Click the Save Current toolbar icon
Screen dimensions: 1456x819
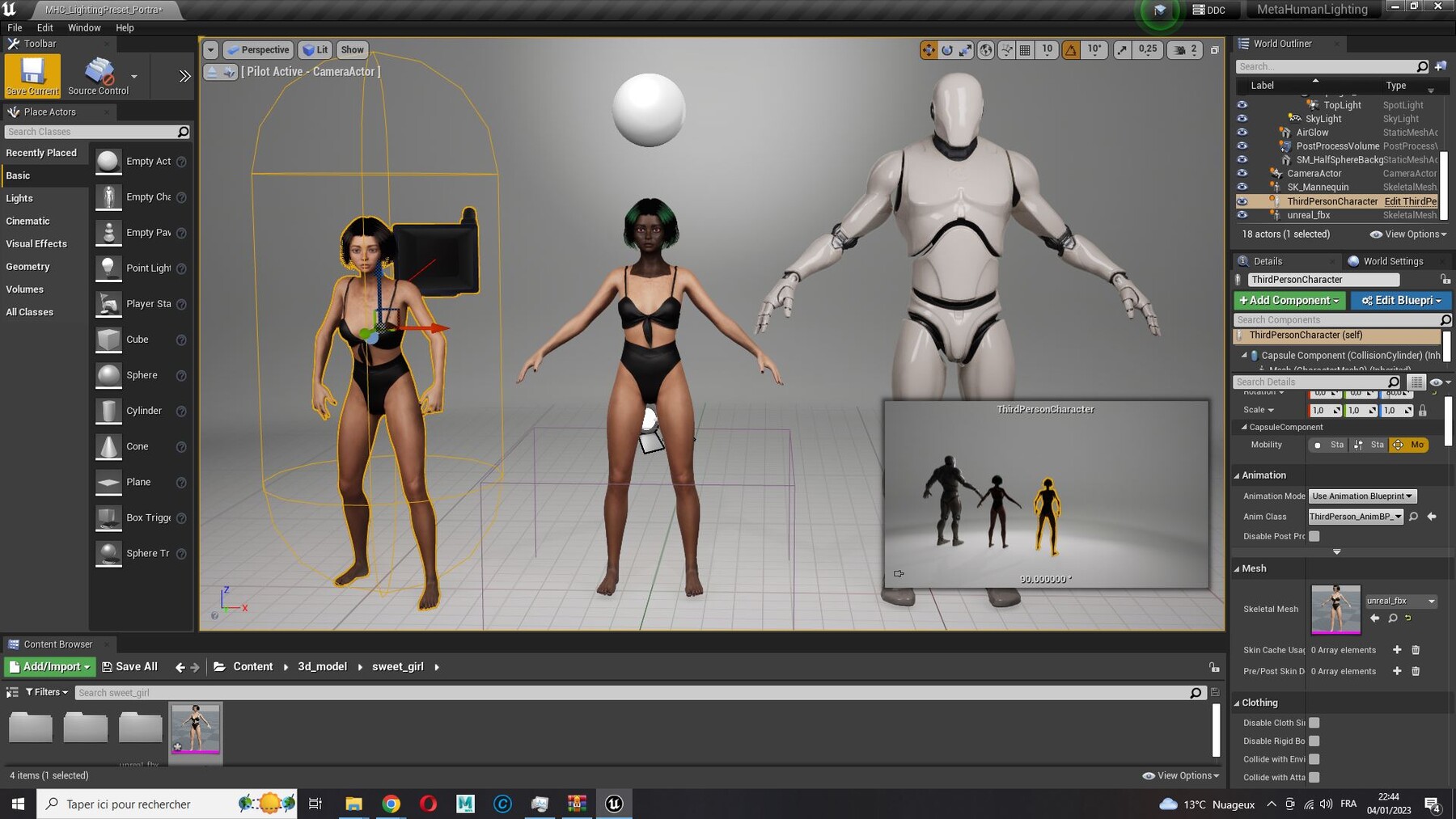coord(32,75)
